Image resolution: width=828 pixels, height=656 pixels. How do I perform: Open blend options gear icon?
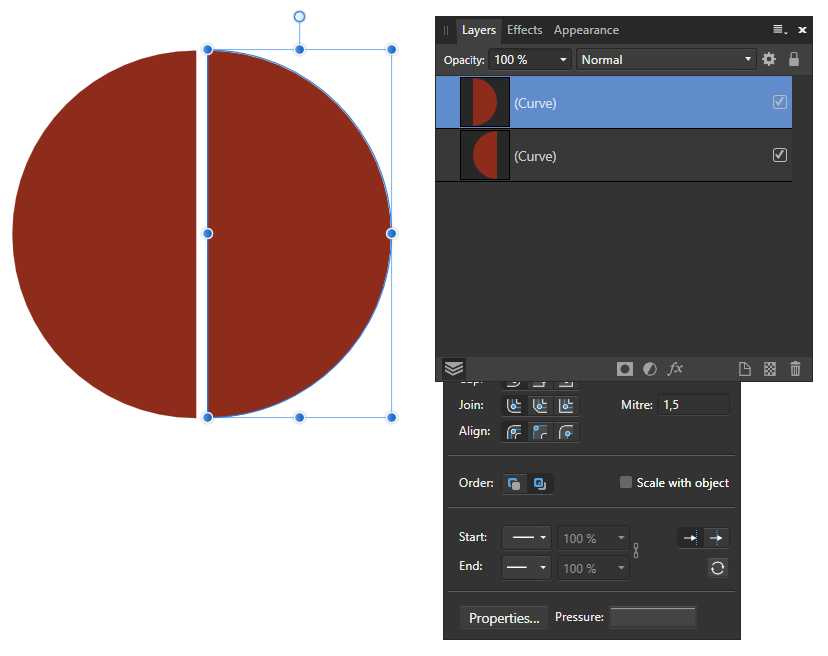pyautogui.click(x=769, y=59)
